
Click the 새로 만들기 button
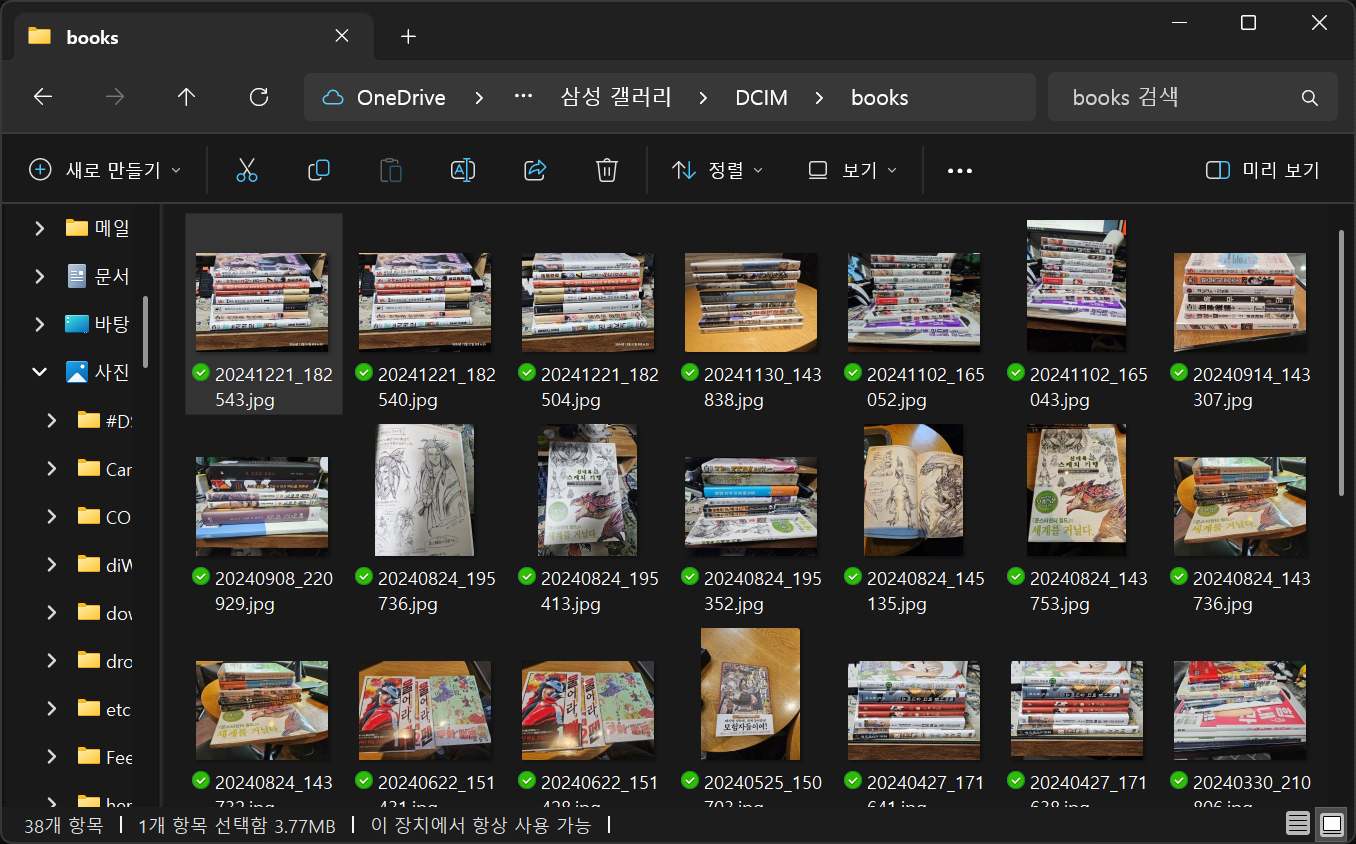click(x=105, y=170)
